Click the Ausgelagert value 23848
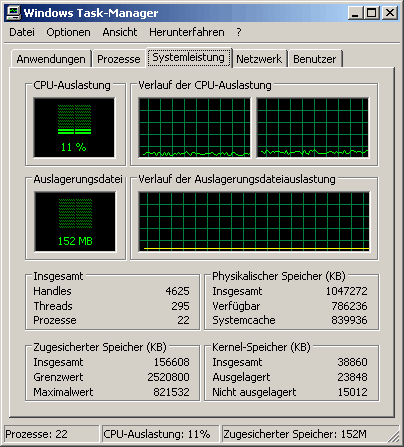The height and width of the screenshot is (447, 404). 352,377
